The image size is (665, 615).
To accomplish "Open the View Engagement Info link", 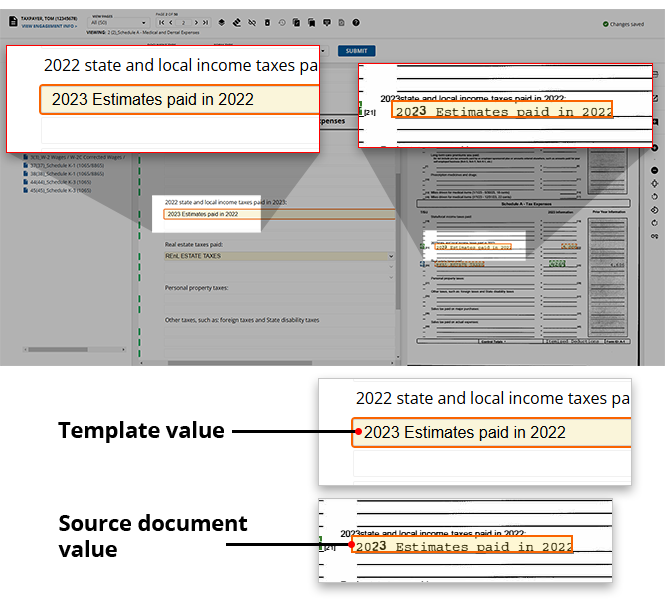I will pyautogui.click(x=49, y=26).
